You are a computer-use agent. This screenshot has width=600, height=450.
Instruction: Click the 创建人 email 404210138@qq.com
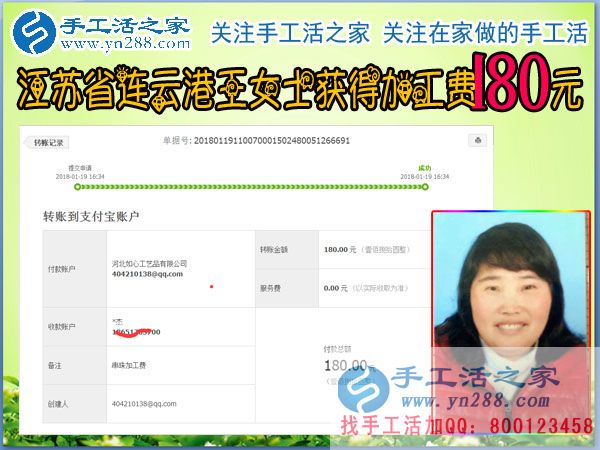(144, 404)
